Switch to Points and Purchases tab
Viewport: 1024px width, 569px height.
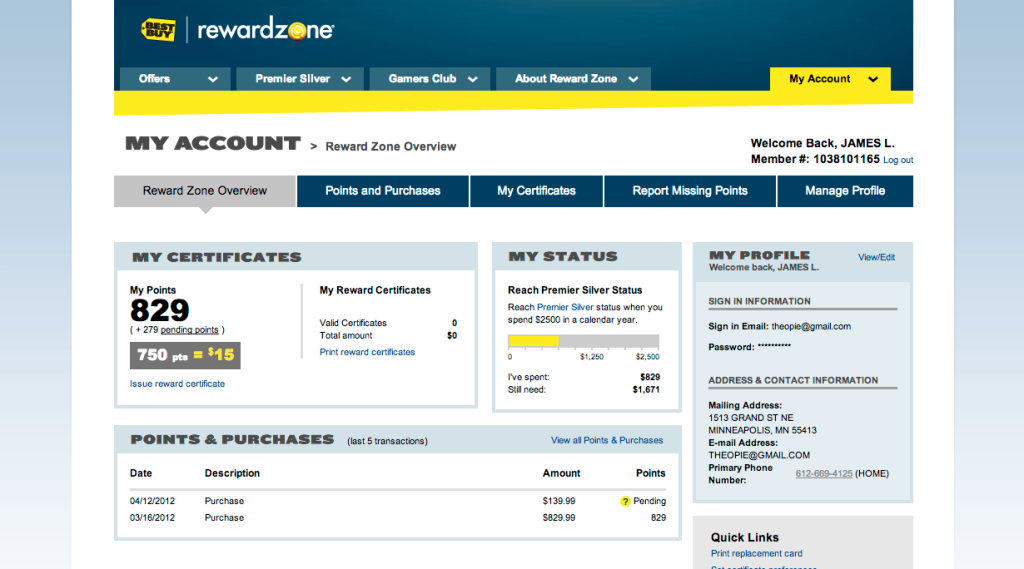coord(383,191)
